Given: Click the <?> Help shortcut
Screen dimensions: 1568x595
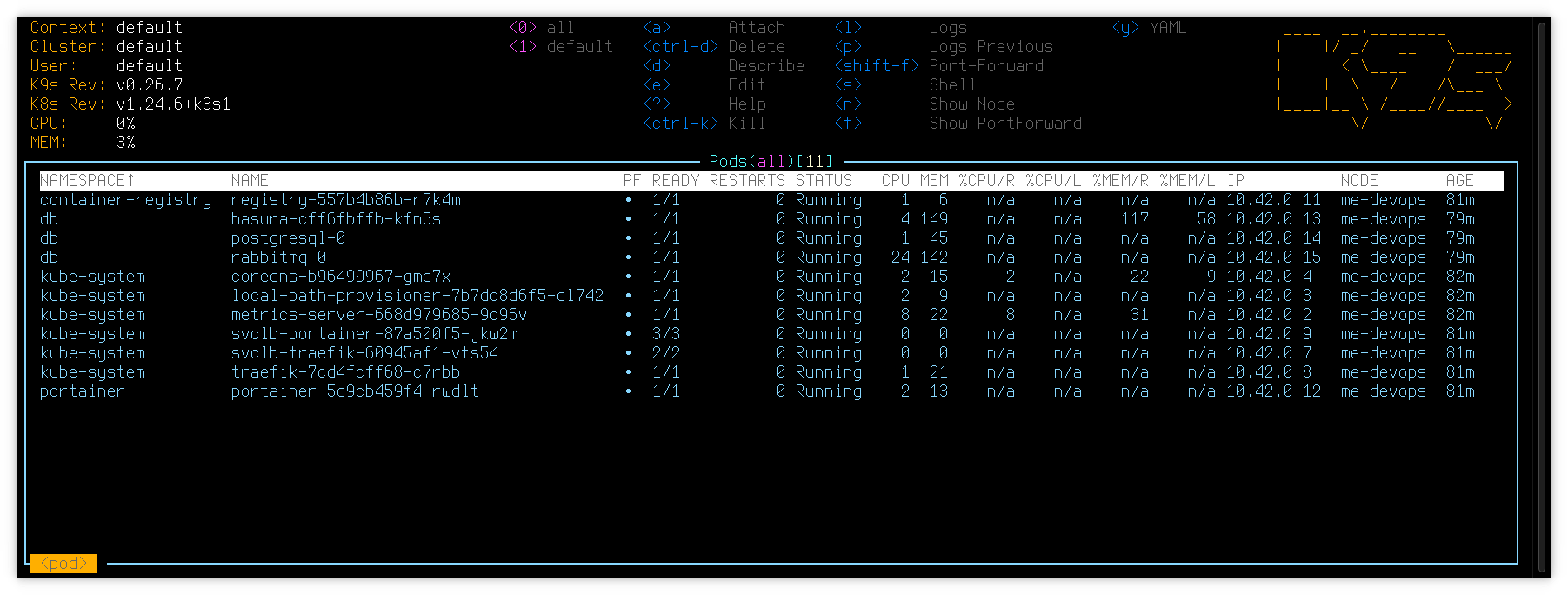Looking at the screenshot, I should (x=704, y=104).
